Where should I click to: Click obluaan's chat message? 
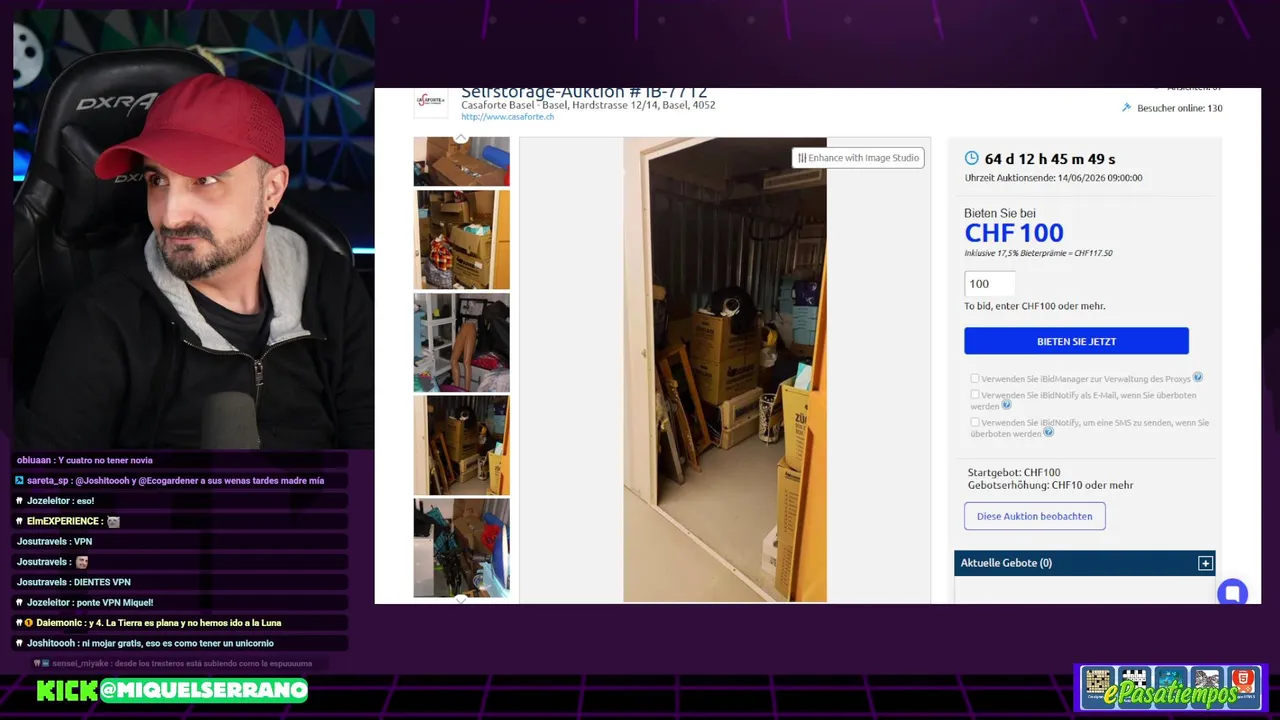84,460
